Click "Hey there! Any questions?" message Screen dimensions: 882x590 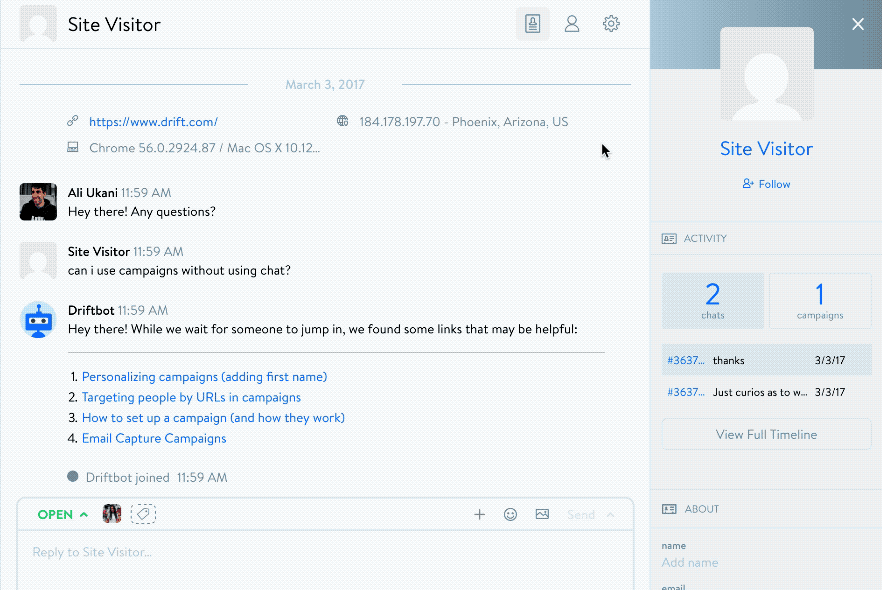[x=142, y=211]
